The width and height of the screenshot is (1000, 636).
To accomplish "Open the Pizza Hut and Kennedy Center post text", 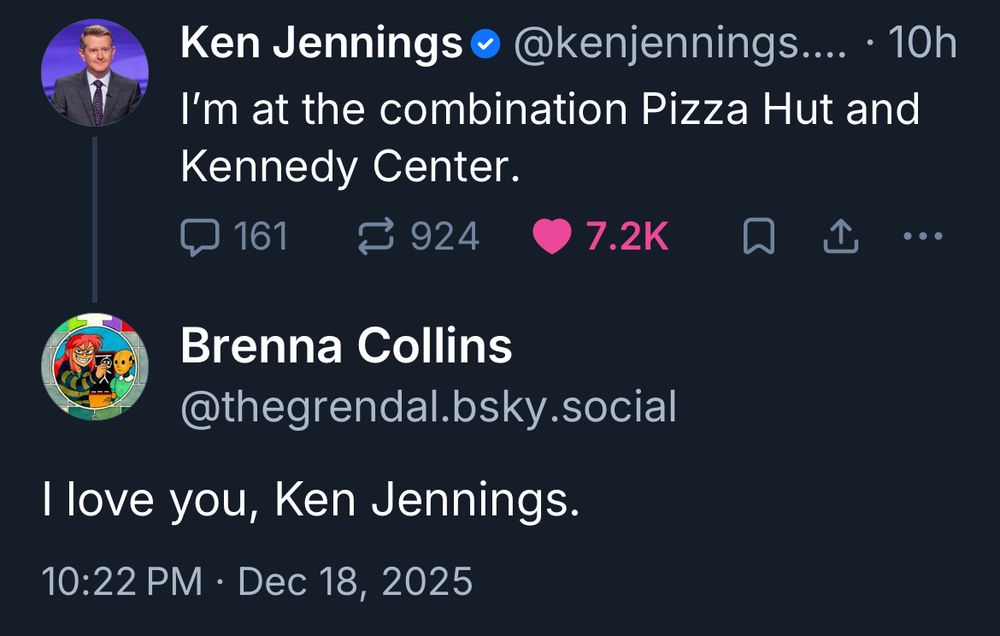I will point(549,138).
